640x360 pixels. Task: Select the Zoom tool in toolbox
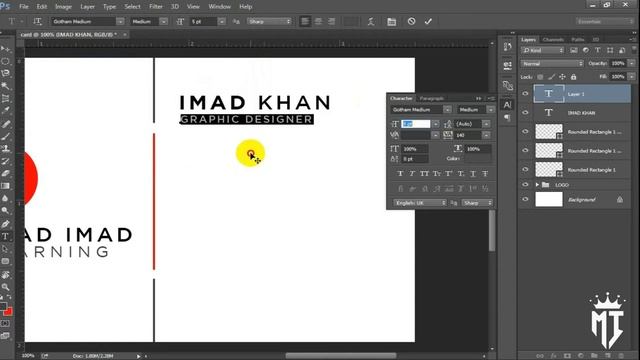click(5, 287)
